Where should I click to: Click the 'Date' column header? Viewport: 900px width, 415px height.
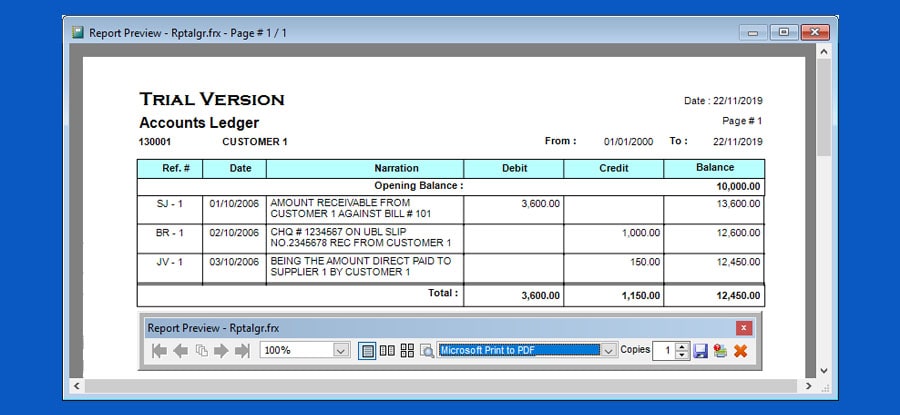234,169
